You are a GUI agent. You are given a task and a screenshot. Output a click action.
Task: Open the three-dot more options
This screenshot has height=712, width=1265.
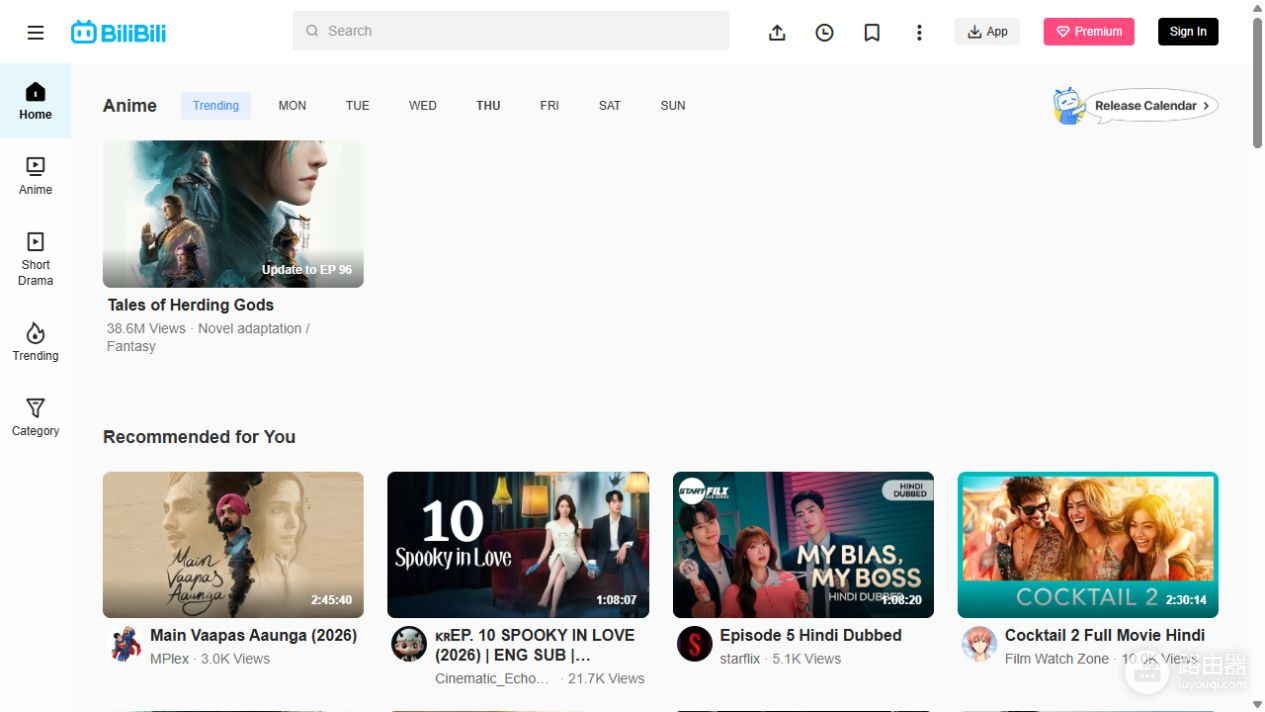coord(919,32)
